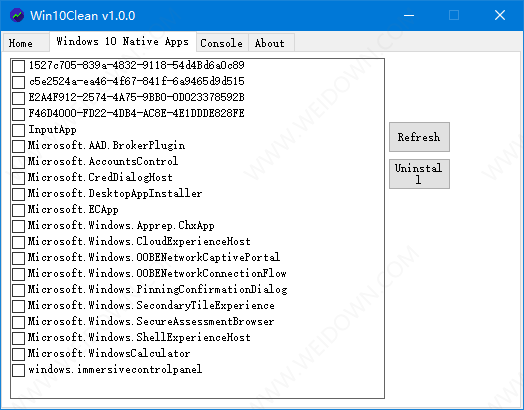This screenshot has height=410, width=524.
Task: Check Microsoft.DesktopAppInstaller checkbox
Action: pyautogui.click(x=18, y=194)
